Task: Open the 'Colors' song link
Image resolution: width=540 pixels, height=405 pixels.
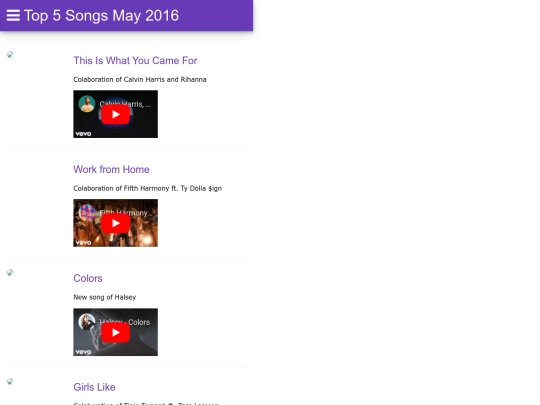Action: pyautogui.click(x=88, y=278)
